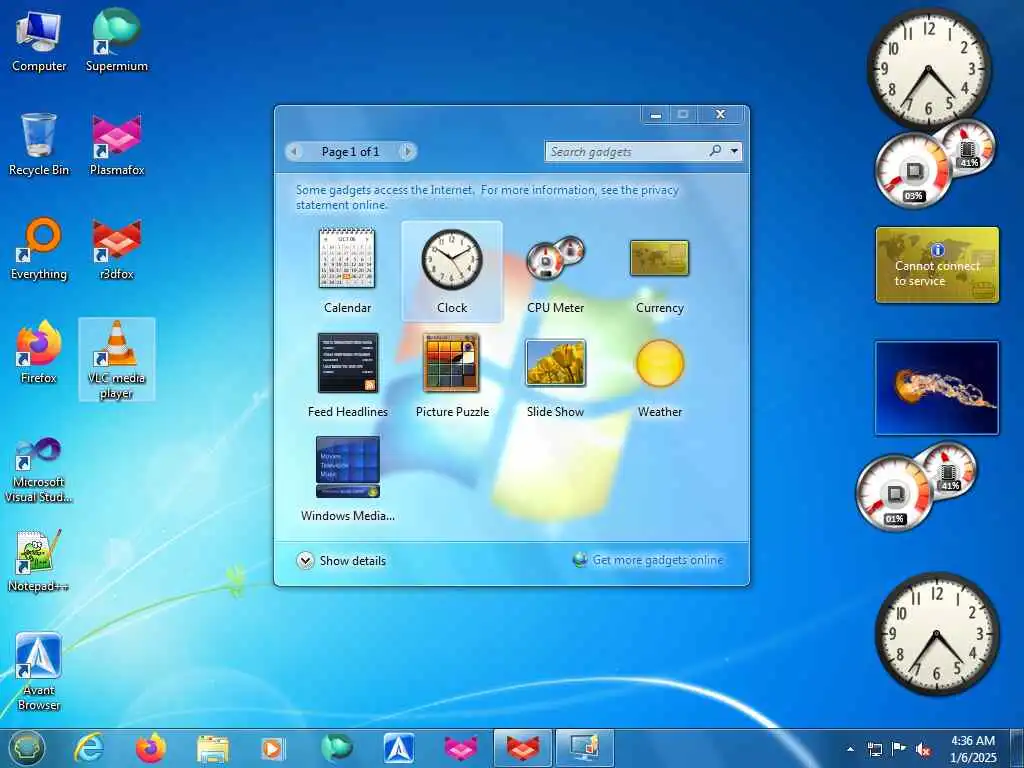This screenshot has height=768, width=1024.
Task: Select the Feed Headlines gadget
Action: [347, 376]
